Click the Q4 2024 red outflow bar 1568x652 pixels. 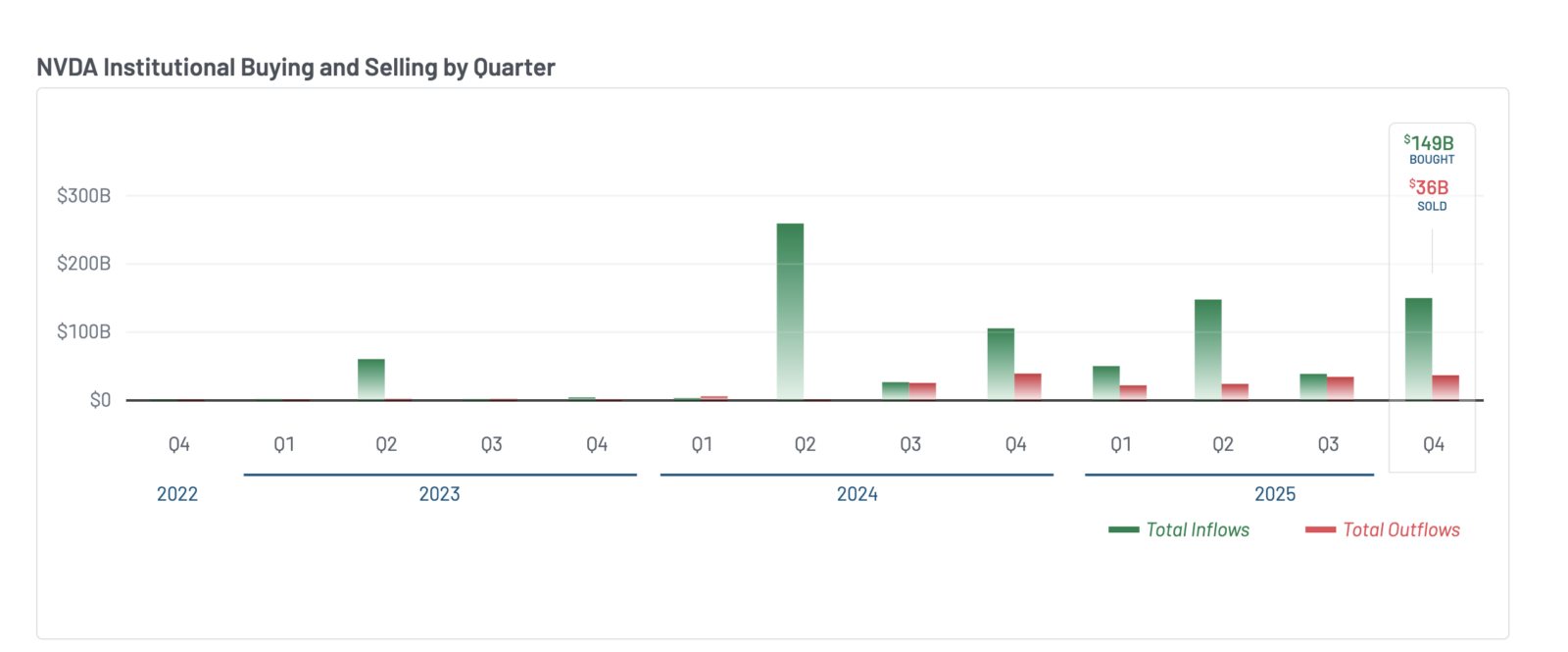(1028, 386)
